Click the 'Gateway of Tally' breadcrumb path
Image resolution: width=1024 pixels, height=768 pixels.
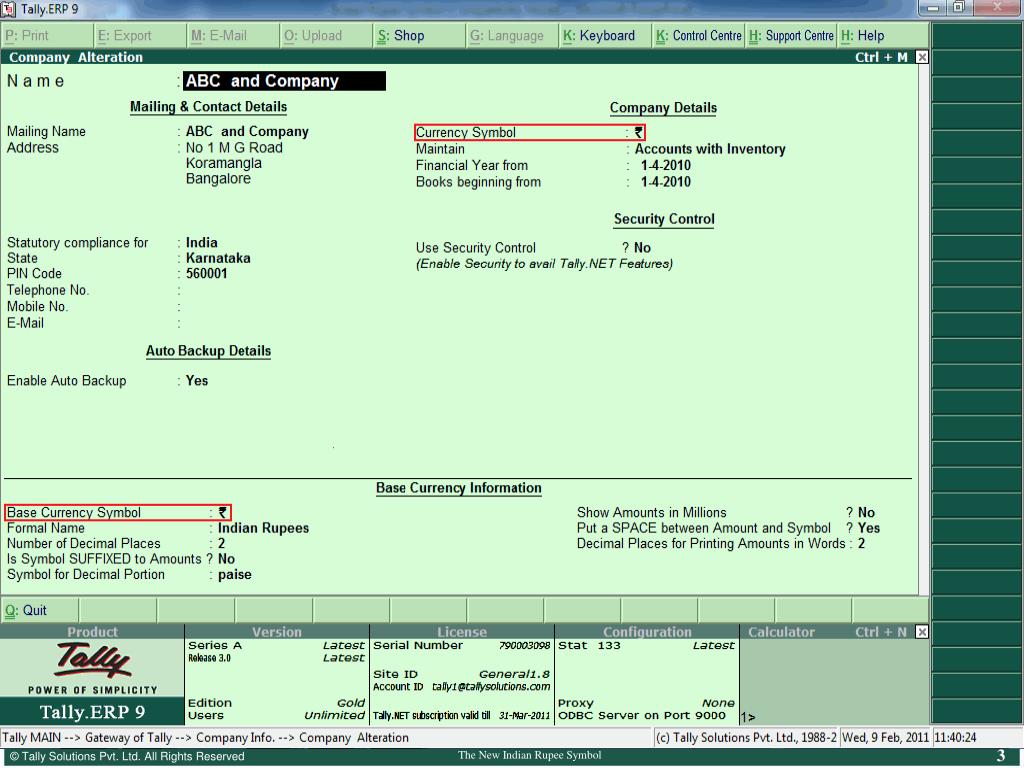tap(128, 738)
